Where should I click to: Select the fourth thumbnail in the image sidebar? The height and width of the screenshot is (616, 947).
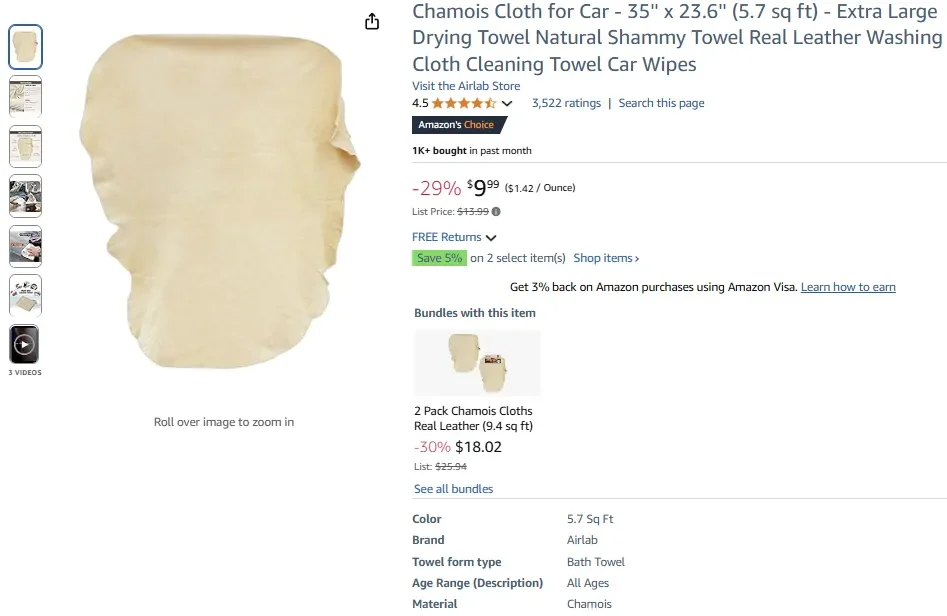pos(24,195)
